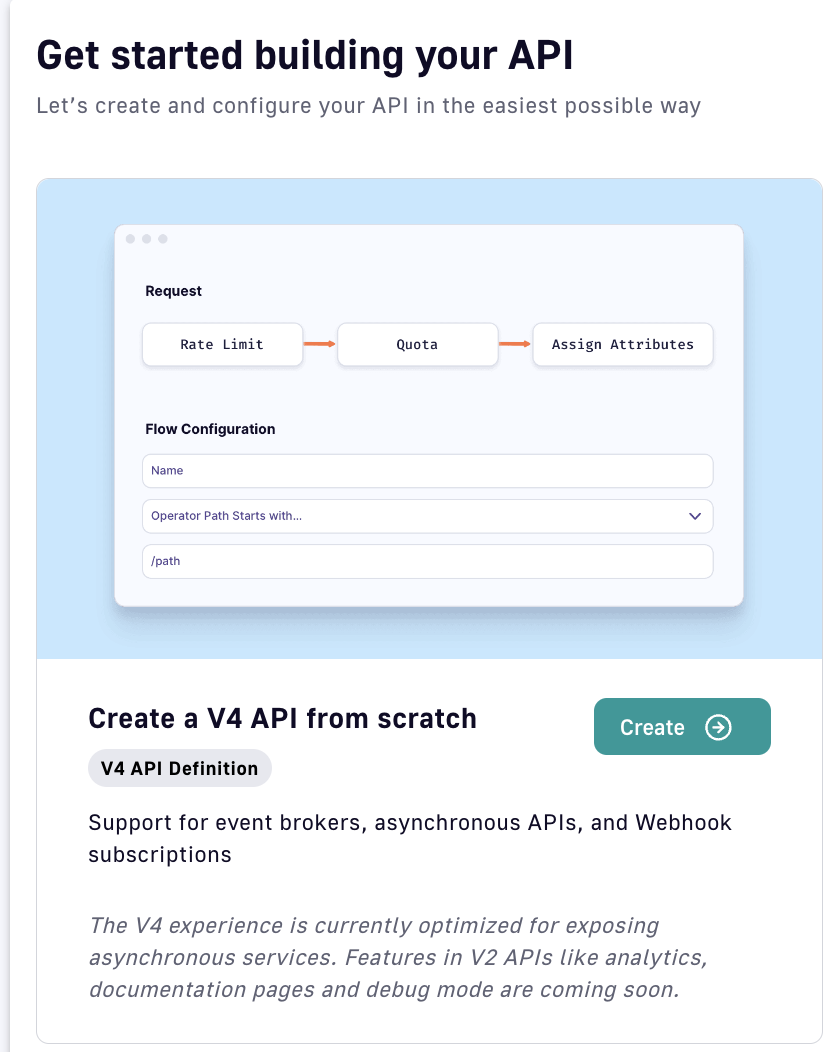Select the Operator Path Starts with text
Viewport: 832px width, 1052px height.
pos(226,516)
